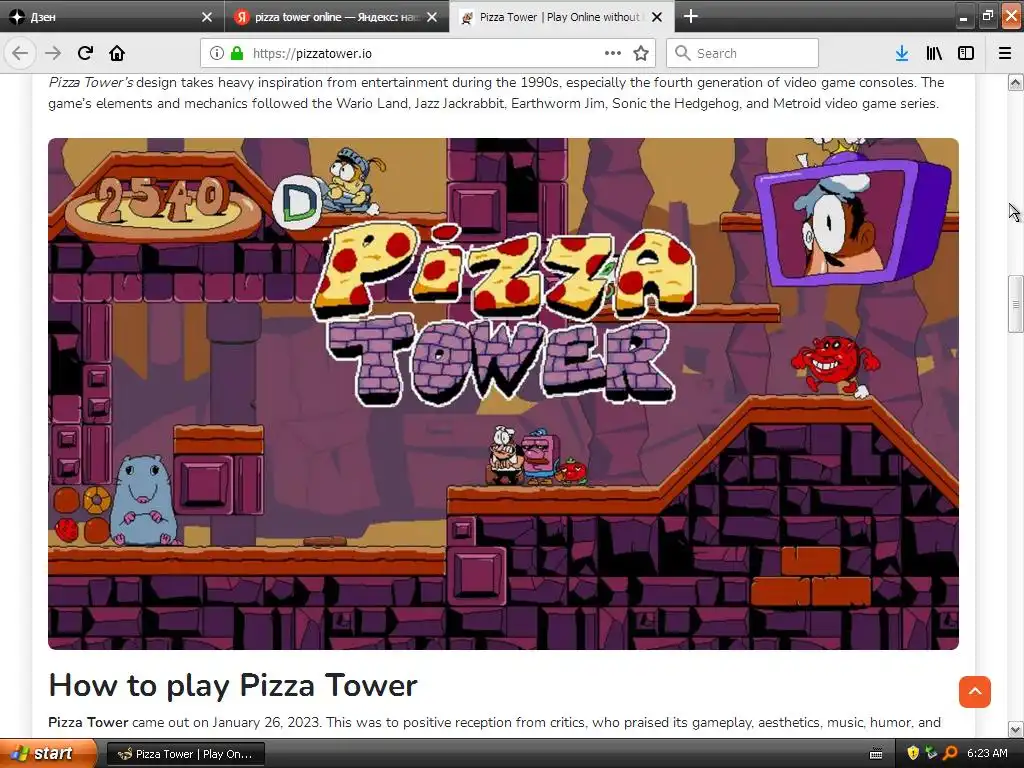Open a new browser tab

pos(690,16)
